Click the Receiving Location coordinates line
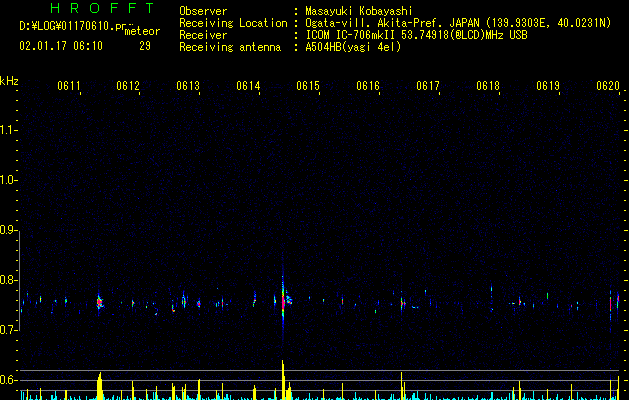This screenshot has height=400, width=629. [458, 23]
